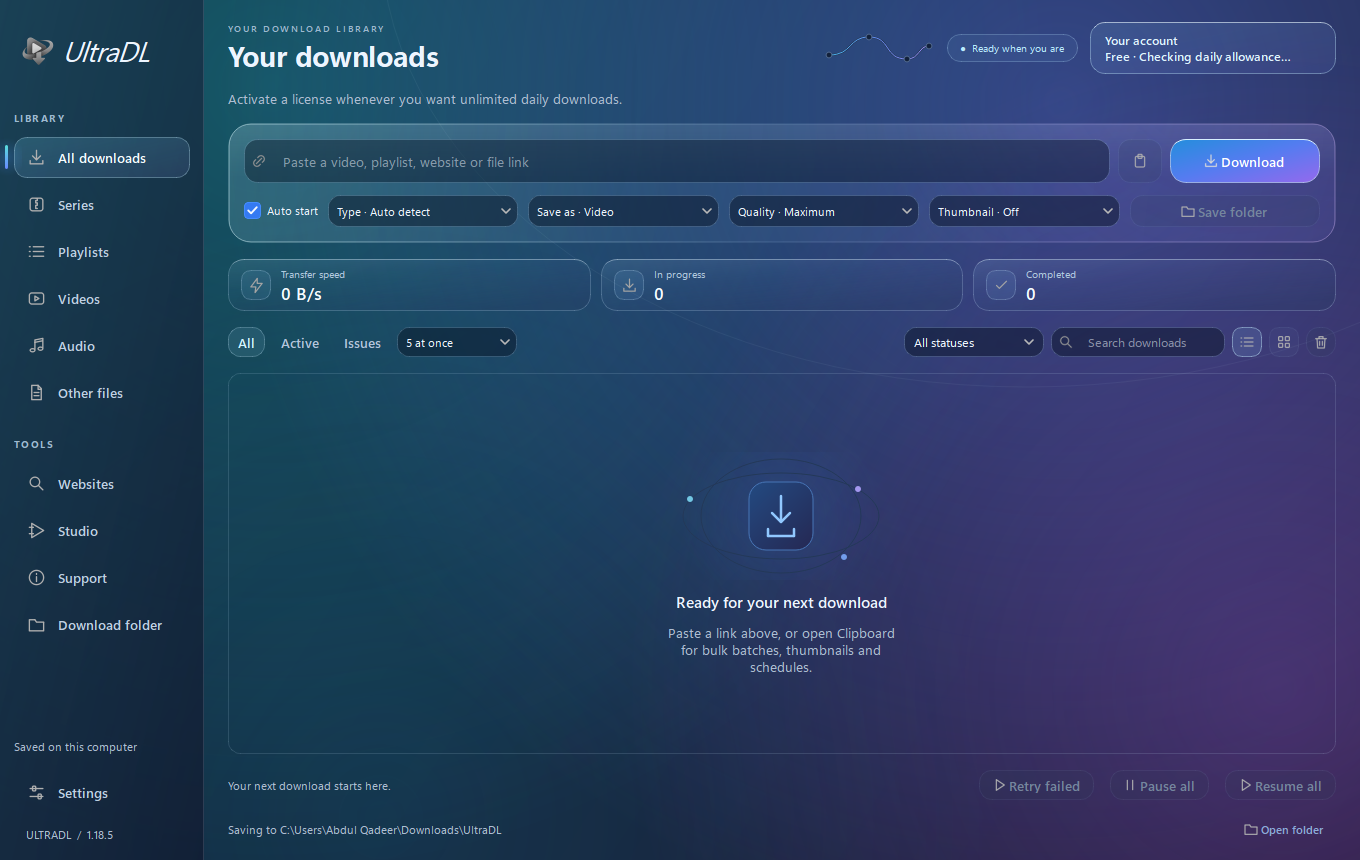Click the Save folder button
Viewport: 1360px width, 860px height.
pos(1225,211)
